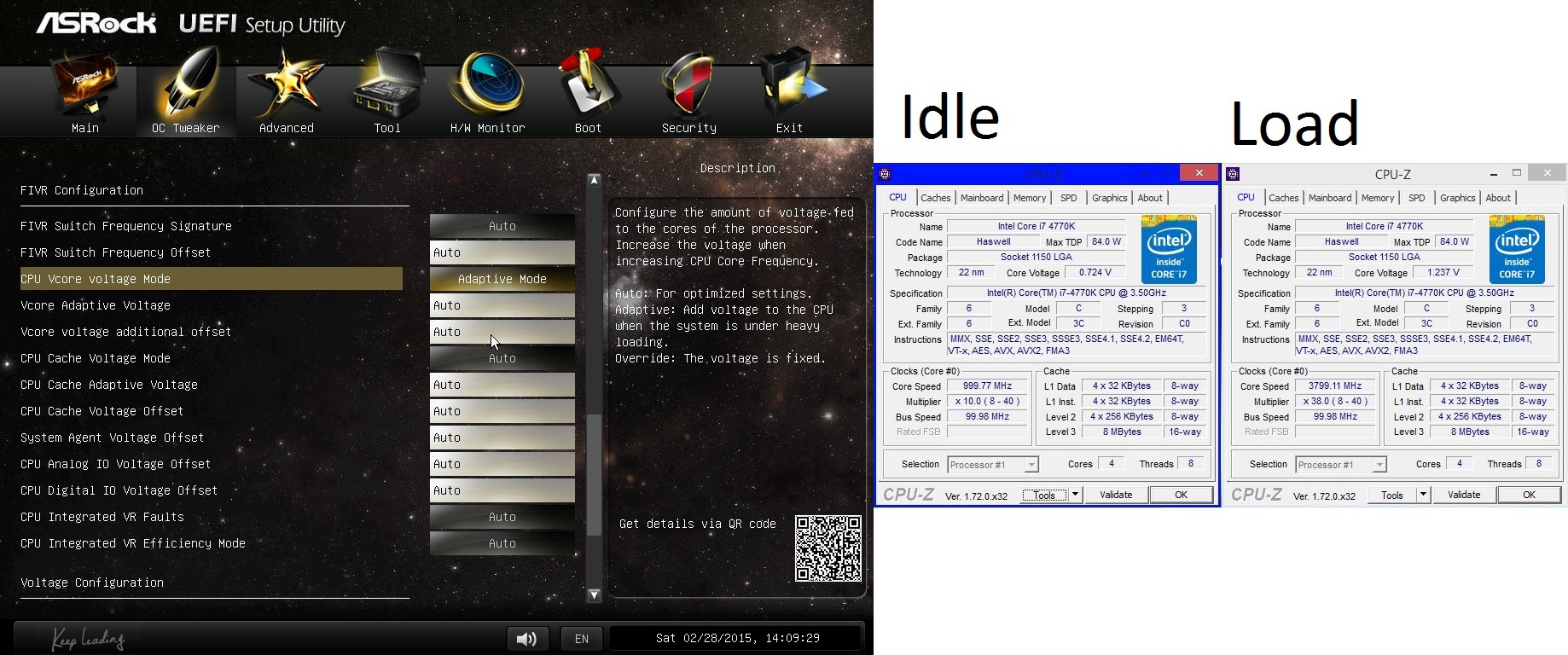
Task: Open Processor #1 selection in Load CPU-Z
Action: 1341,465
